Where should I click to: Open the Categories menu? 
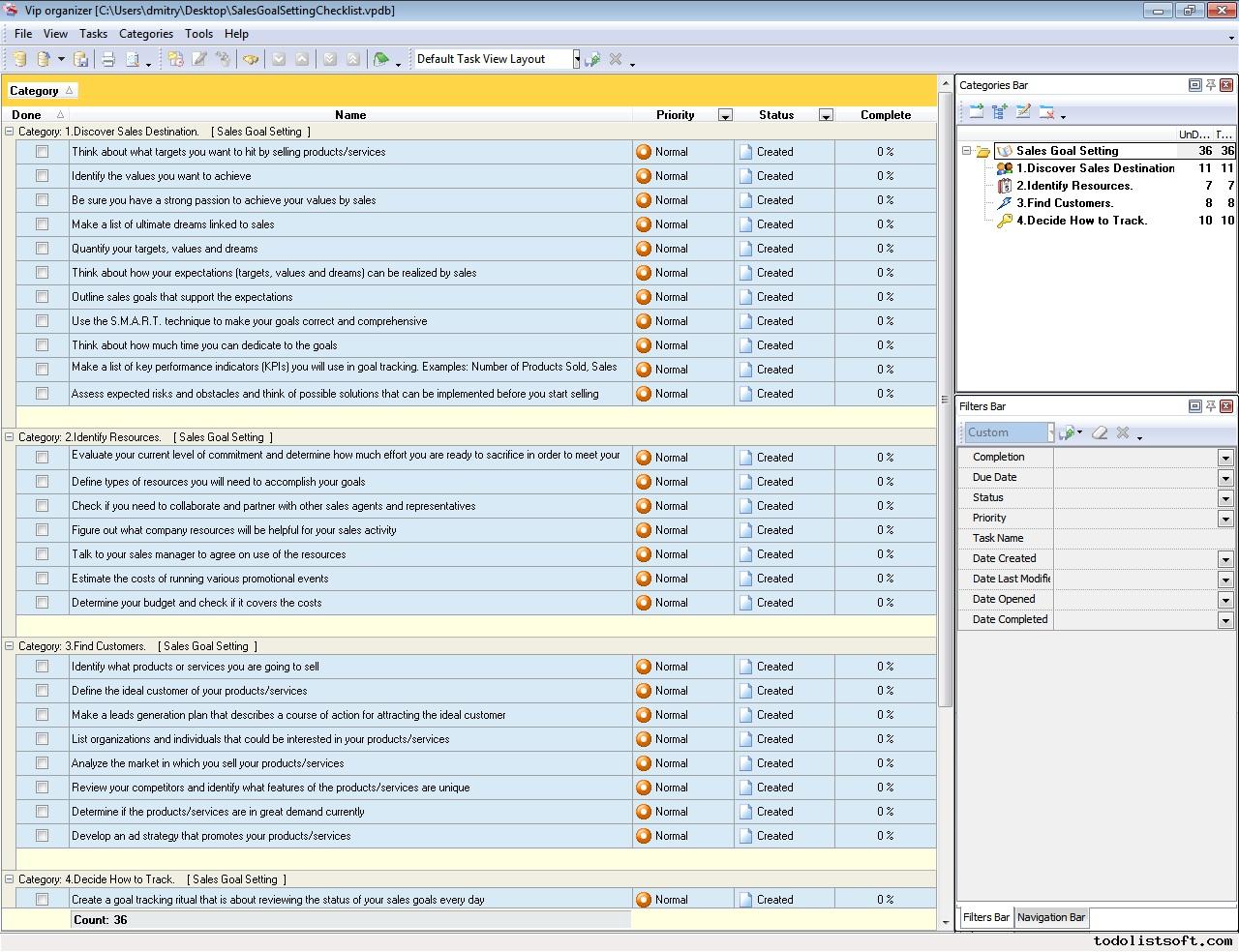pyautogui.click(x=145, y=34)
